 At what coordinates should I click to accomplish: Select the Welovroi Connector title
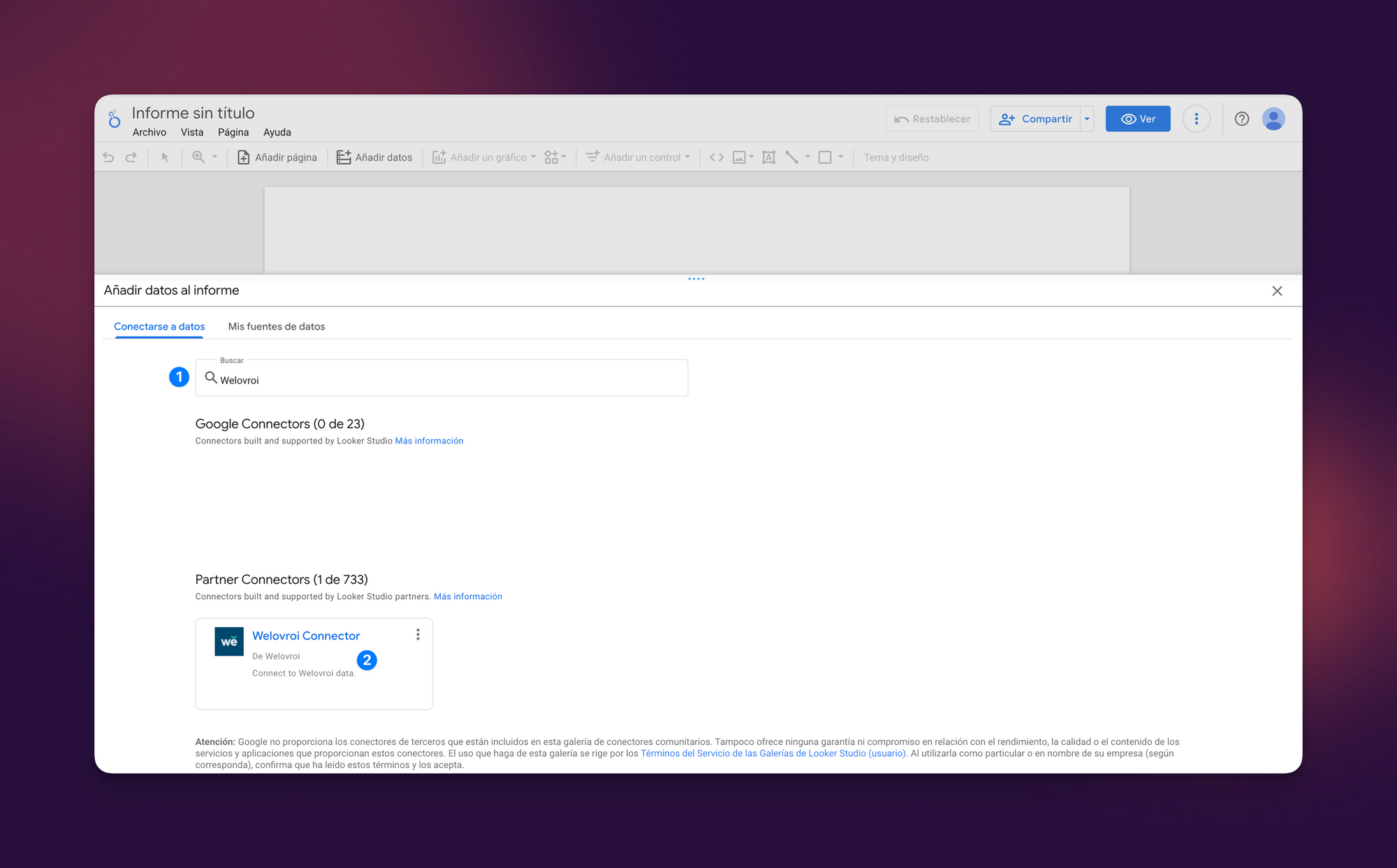pos(306,635)
